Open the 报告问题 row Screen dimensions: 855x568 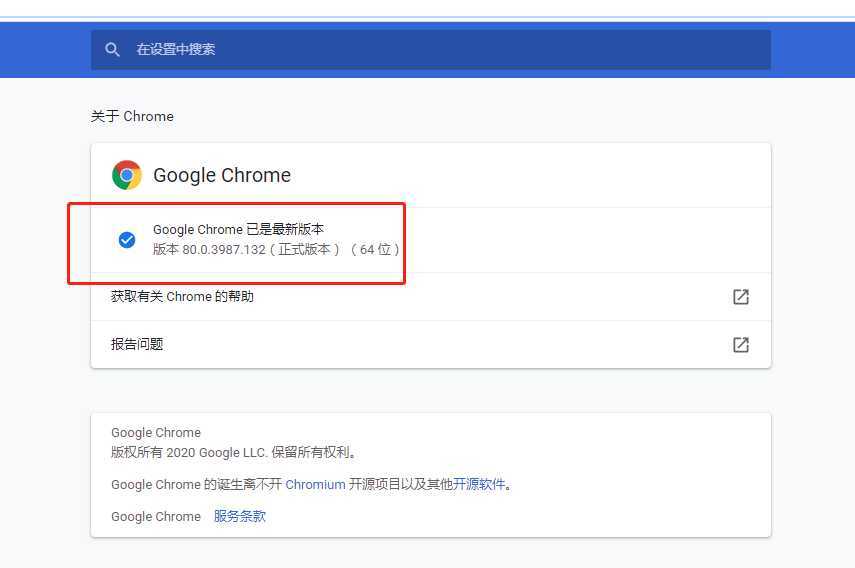[x=431, y=345]
